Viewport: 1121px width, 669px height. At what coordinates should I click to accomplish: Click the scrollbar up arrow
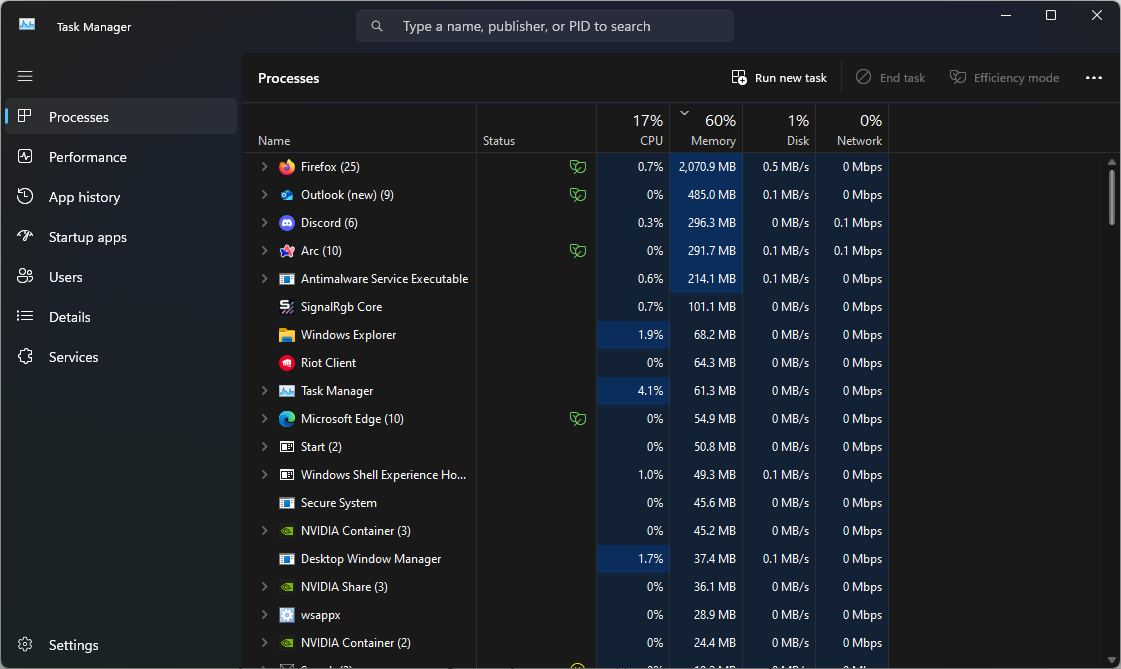(1112, 162)
